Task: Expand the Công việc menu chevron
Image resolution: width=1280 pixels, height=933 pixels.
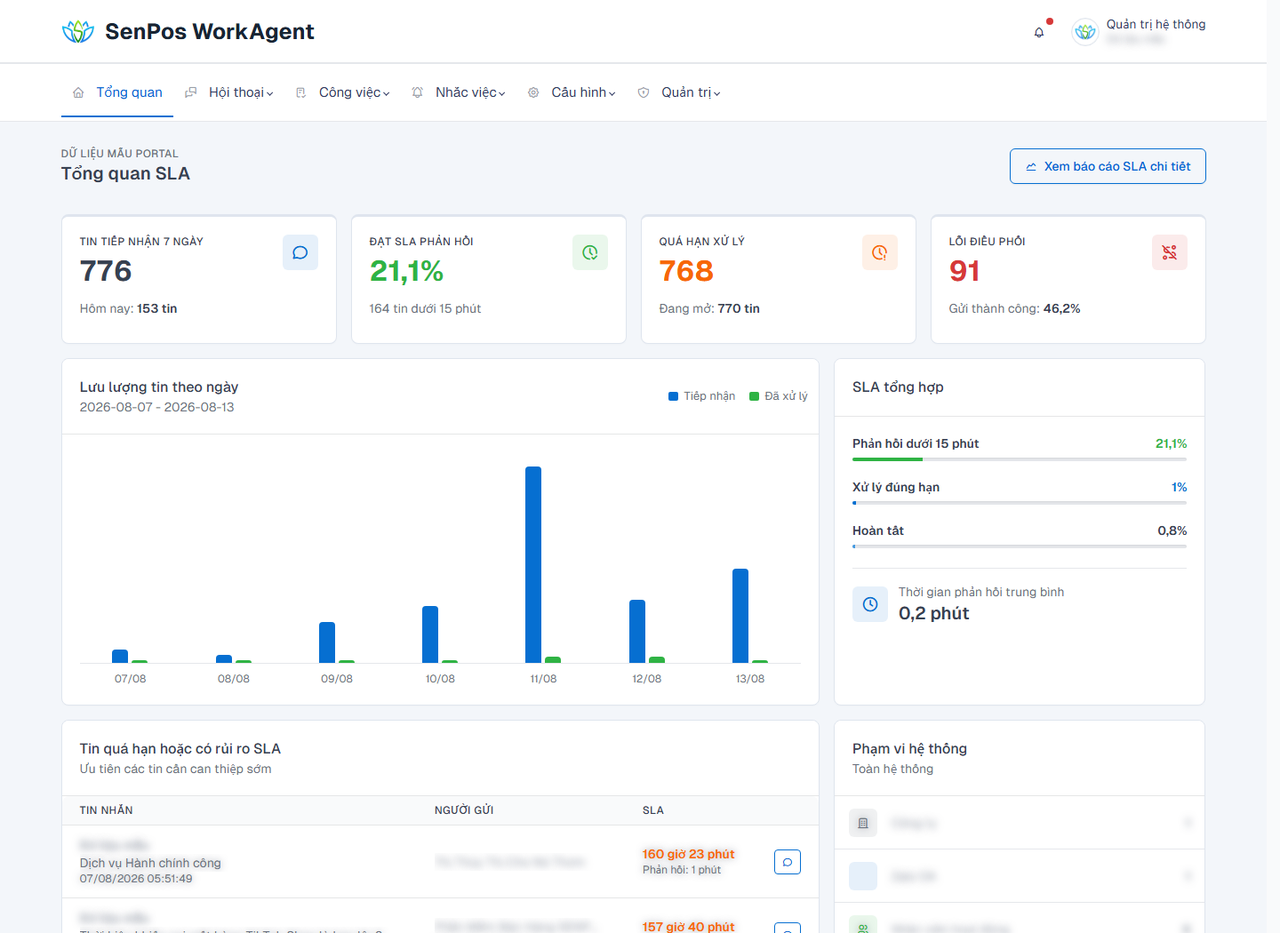Action: [x=386, y=93]
